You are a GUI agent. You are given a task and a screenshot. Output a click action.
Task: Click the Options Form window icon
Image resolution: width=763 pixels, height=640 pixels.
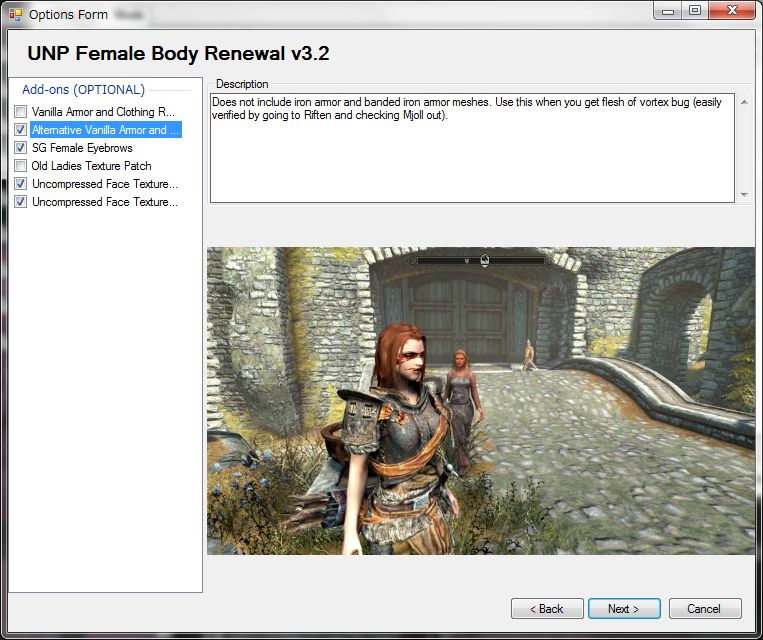tap(16, 15)
